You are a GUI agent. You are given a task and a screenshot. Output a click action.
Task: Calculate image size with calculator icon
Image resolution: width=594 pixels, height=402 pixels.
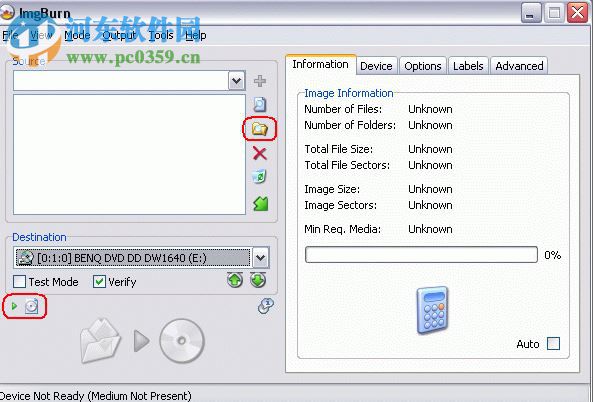pos(432,310)
